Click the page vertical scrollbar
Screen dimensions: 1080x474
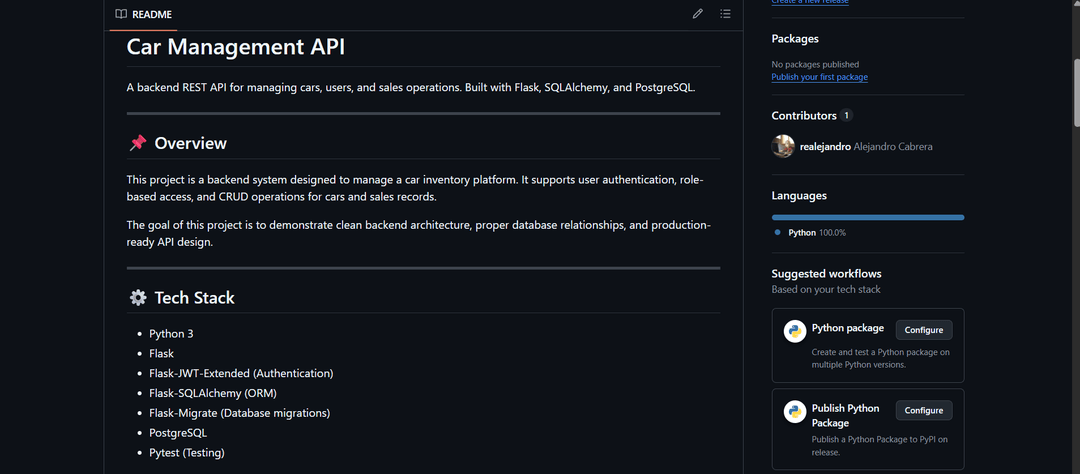1076,92
